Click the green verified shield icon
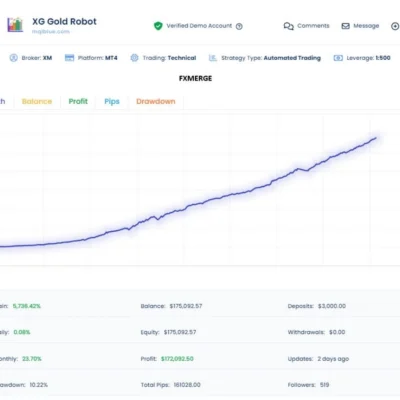The height and width of the screenshot is (400, 400). pos(158,26)
